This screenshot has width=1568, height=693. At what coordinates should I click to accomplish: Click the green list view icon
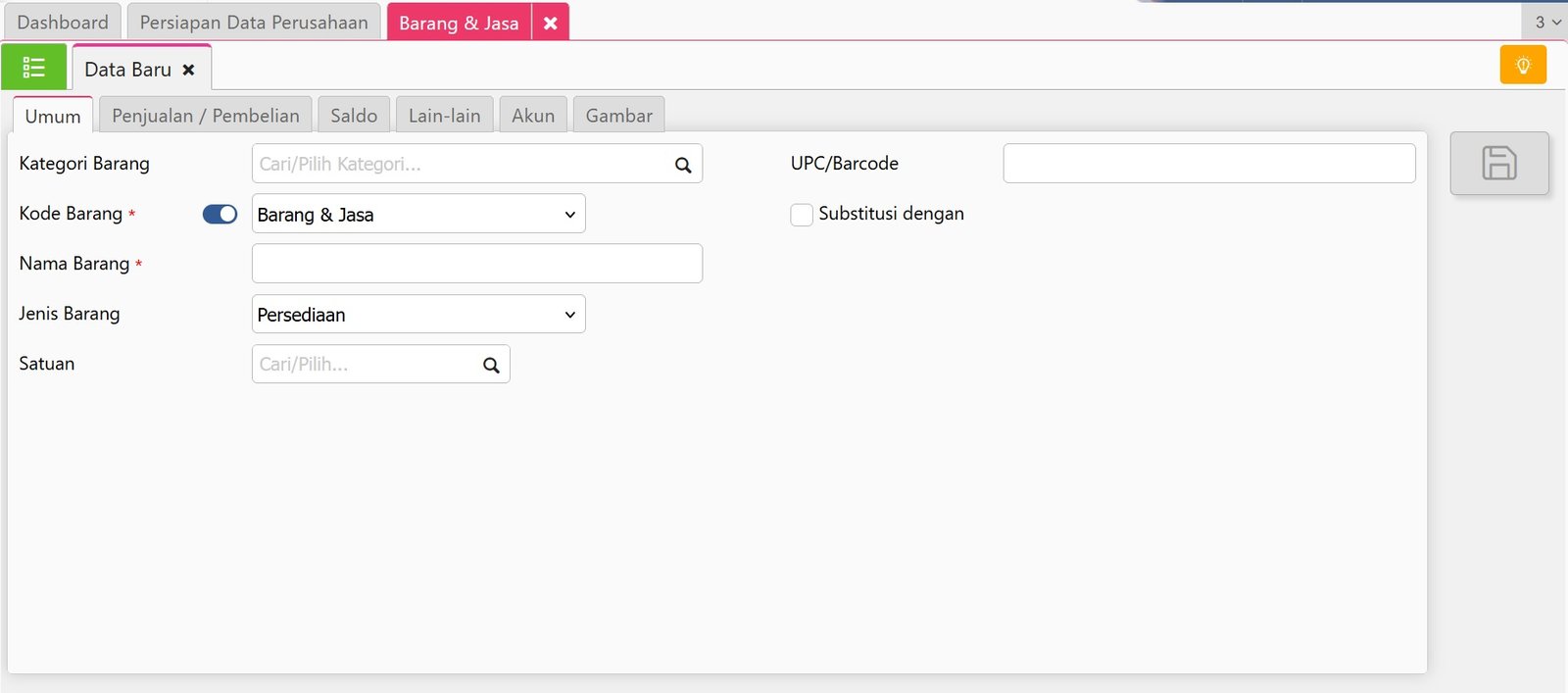pyautogui.click(x=33, y=68)
